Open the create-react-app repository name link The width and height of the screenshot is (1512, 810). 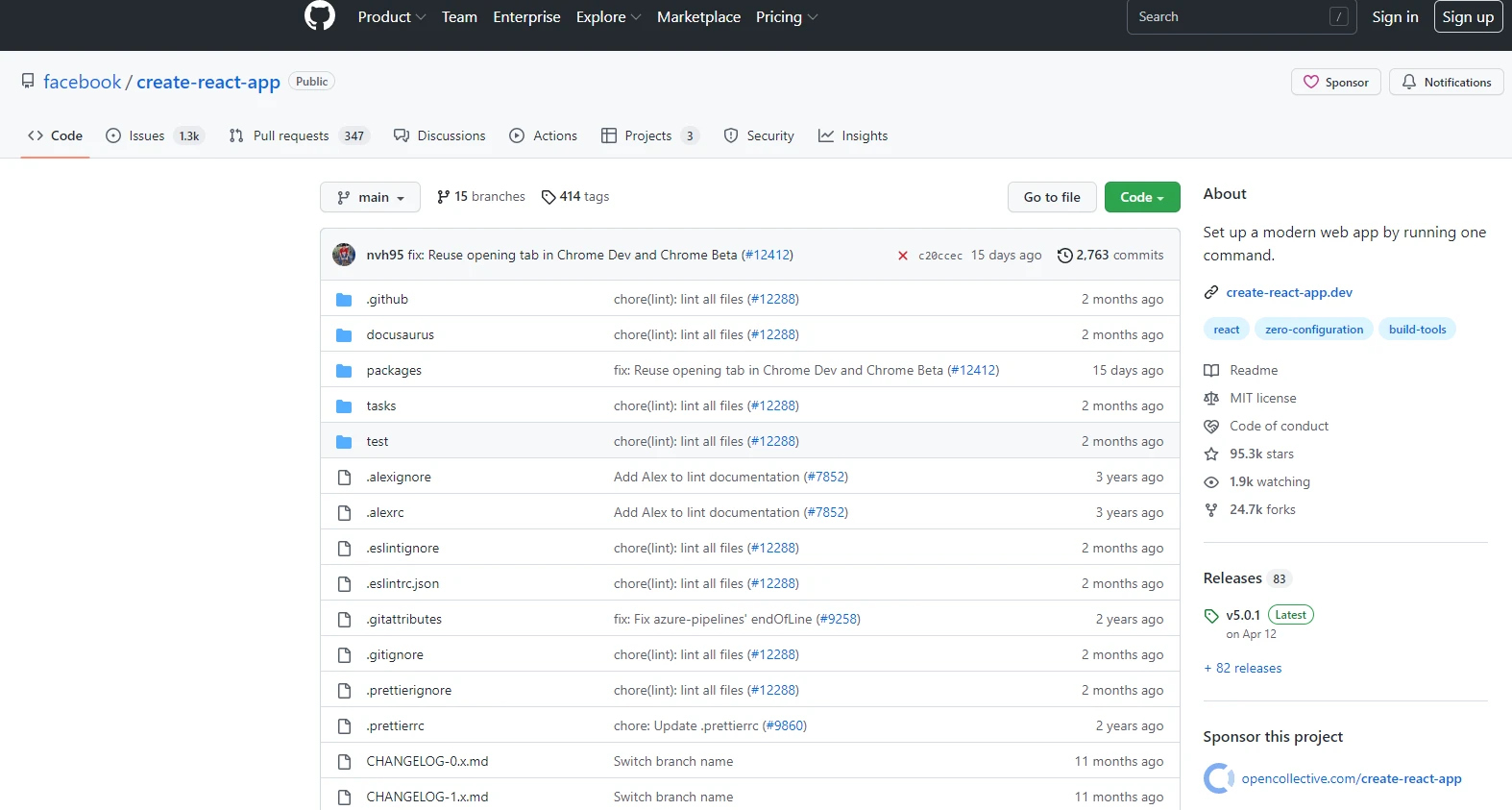(208, 82)
